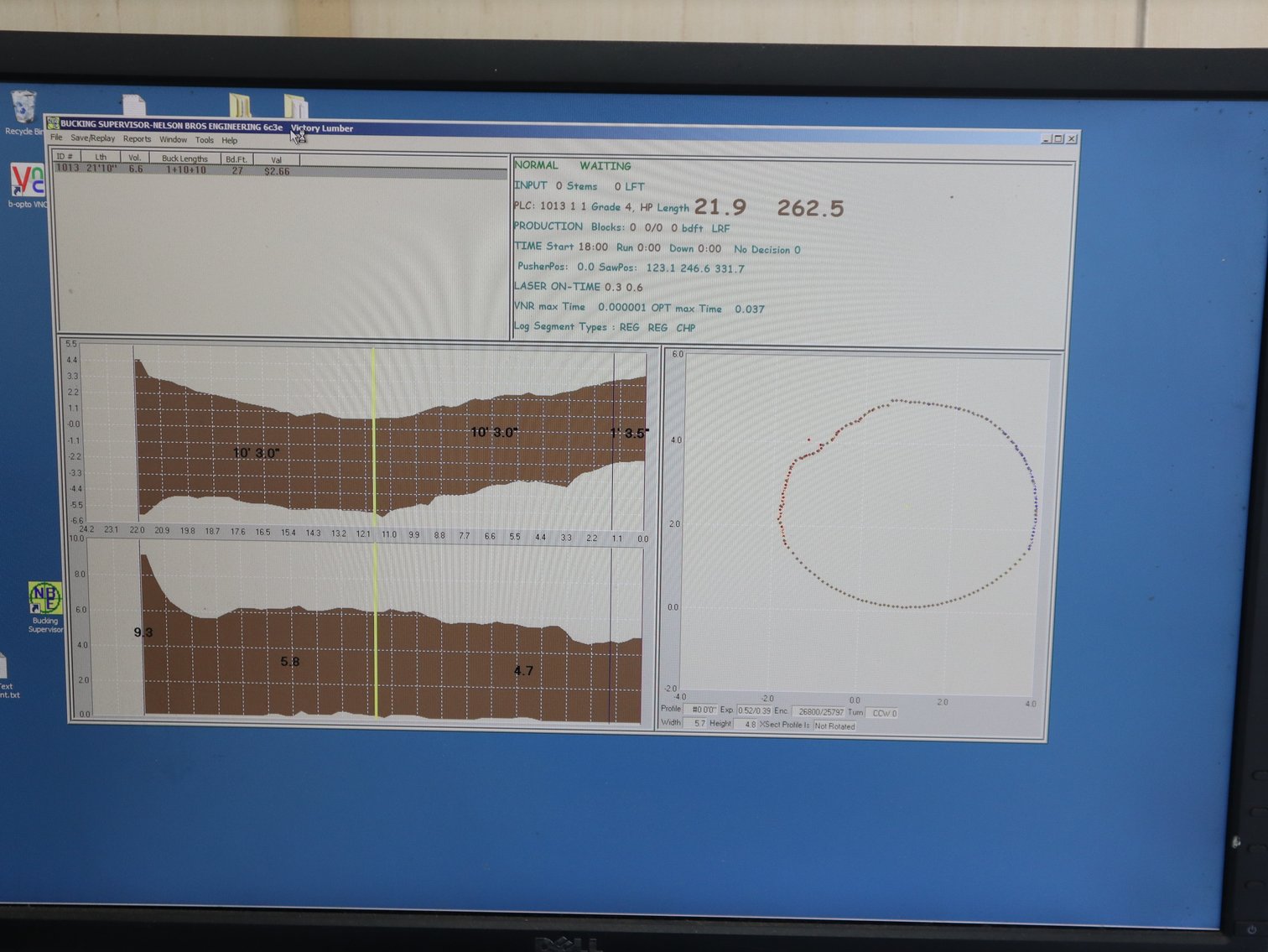
Task: Launch the b-opto VNC desktop shortcut
Action: [x=26, y=181]
